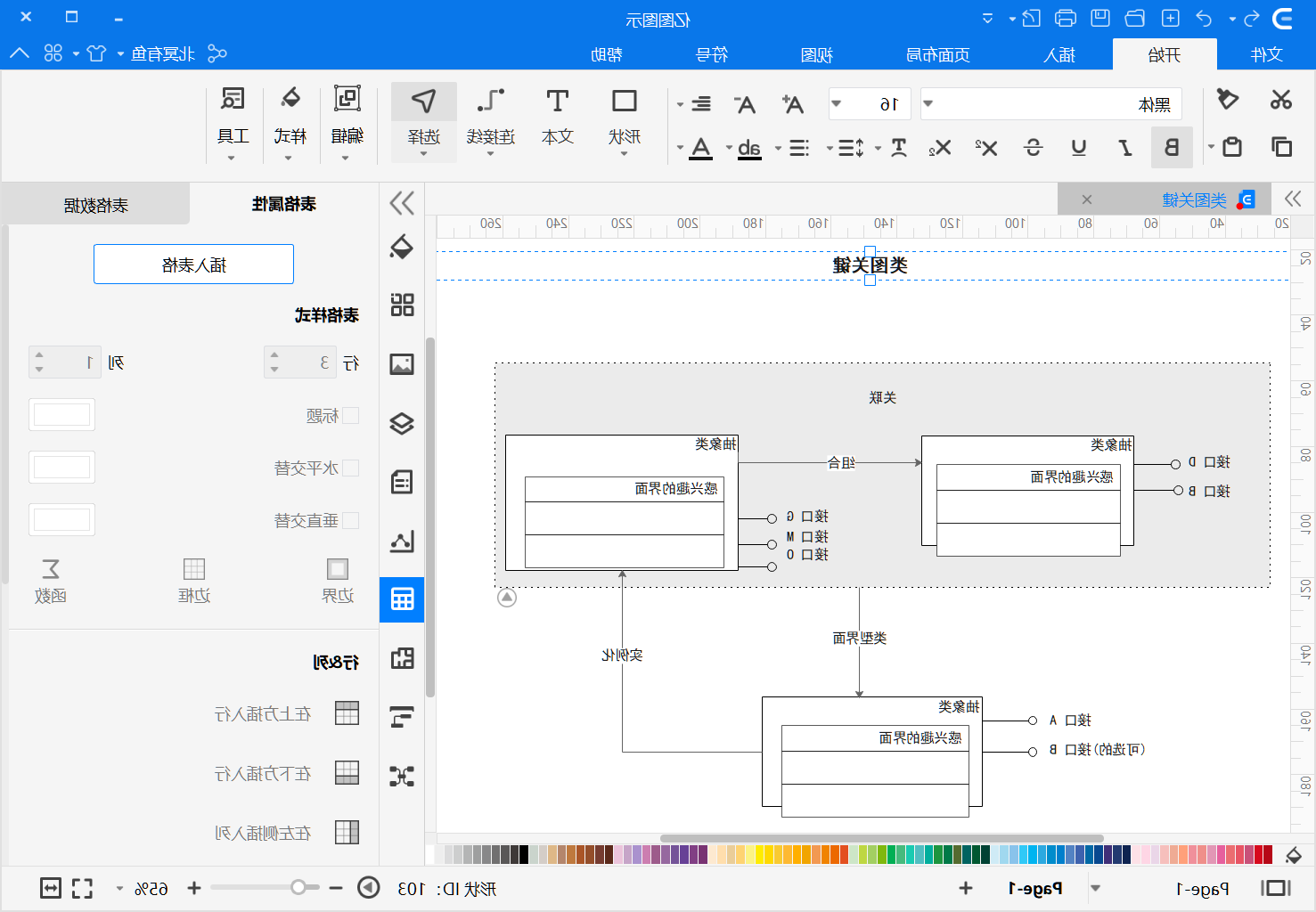Open the four-squares symbol library sidebar icon
The image size is (1316, 912).
[402, 305]
